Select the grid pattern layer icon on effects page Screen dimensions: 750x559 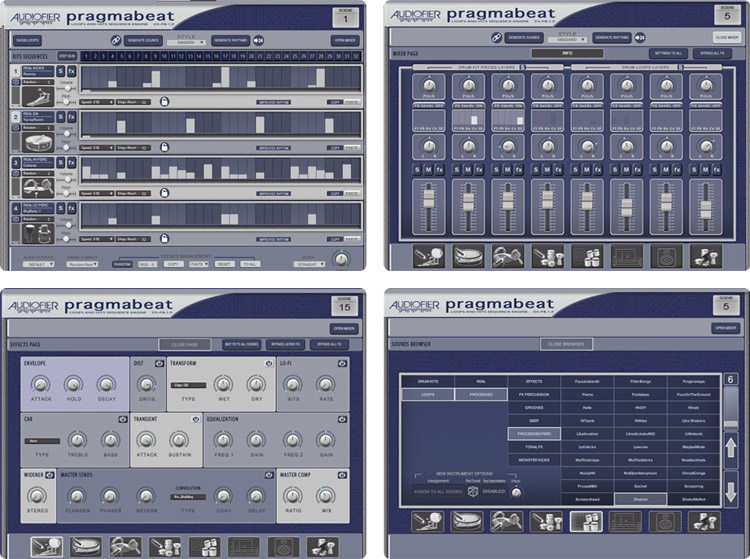click(x=244, y=547)
